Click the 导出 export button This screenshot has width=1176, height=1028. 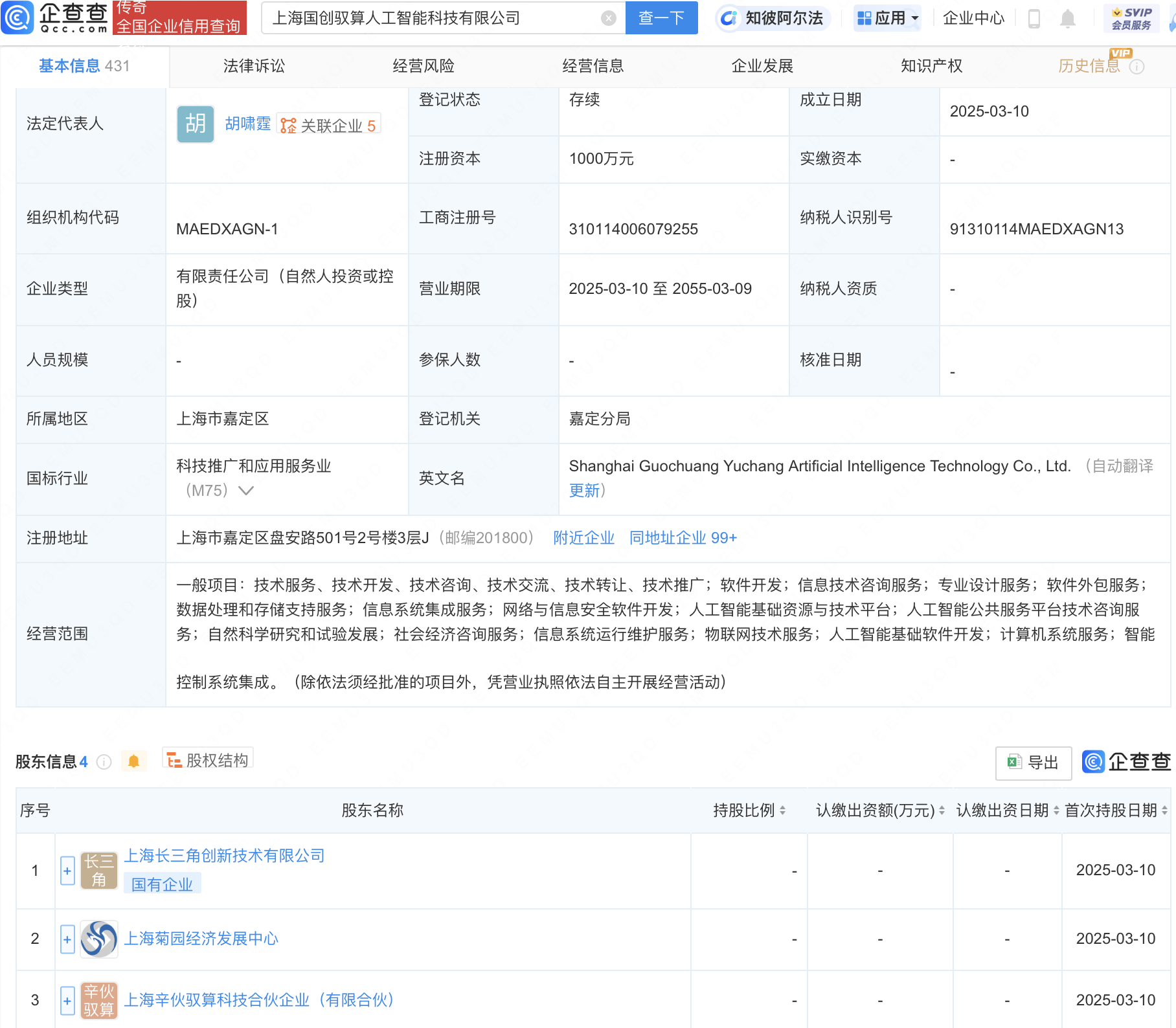coord(1034,763)
